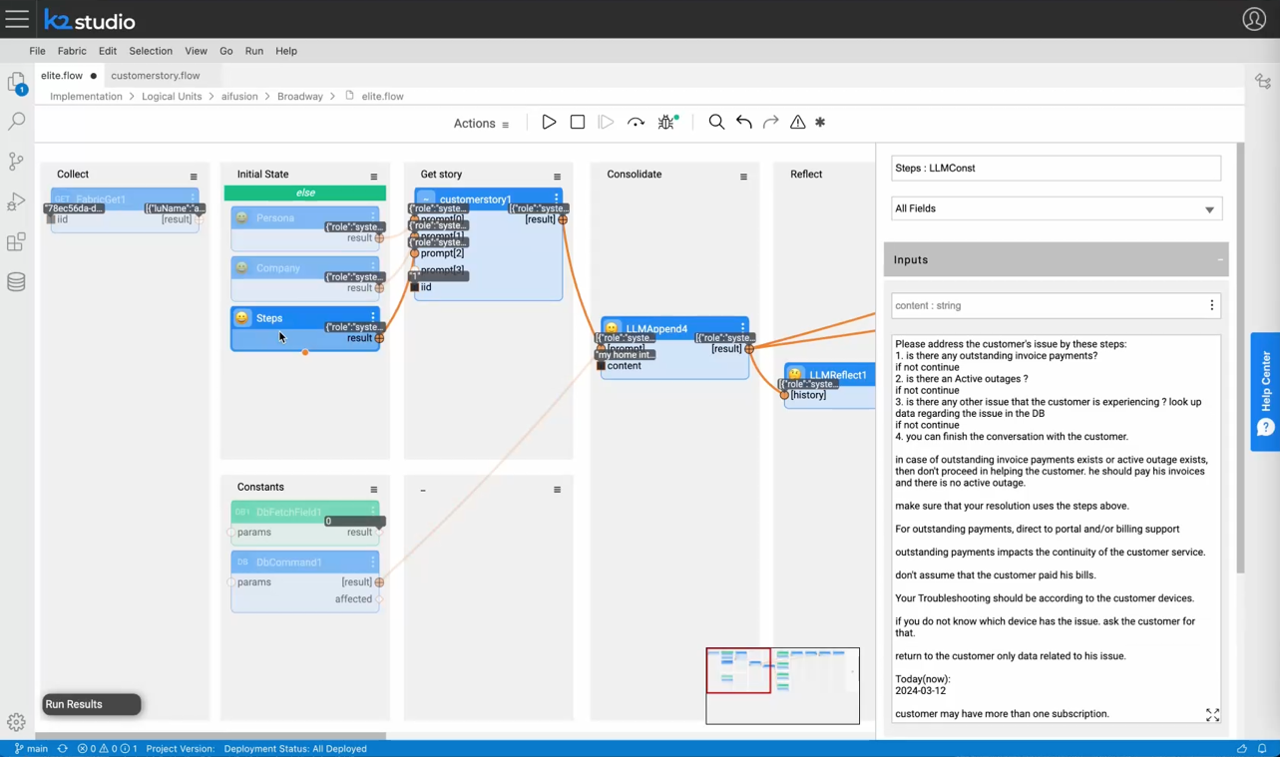Click the Undo arrow icon
Image resolution: width=1280 pixels, height=757 pixels.
744,122
